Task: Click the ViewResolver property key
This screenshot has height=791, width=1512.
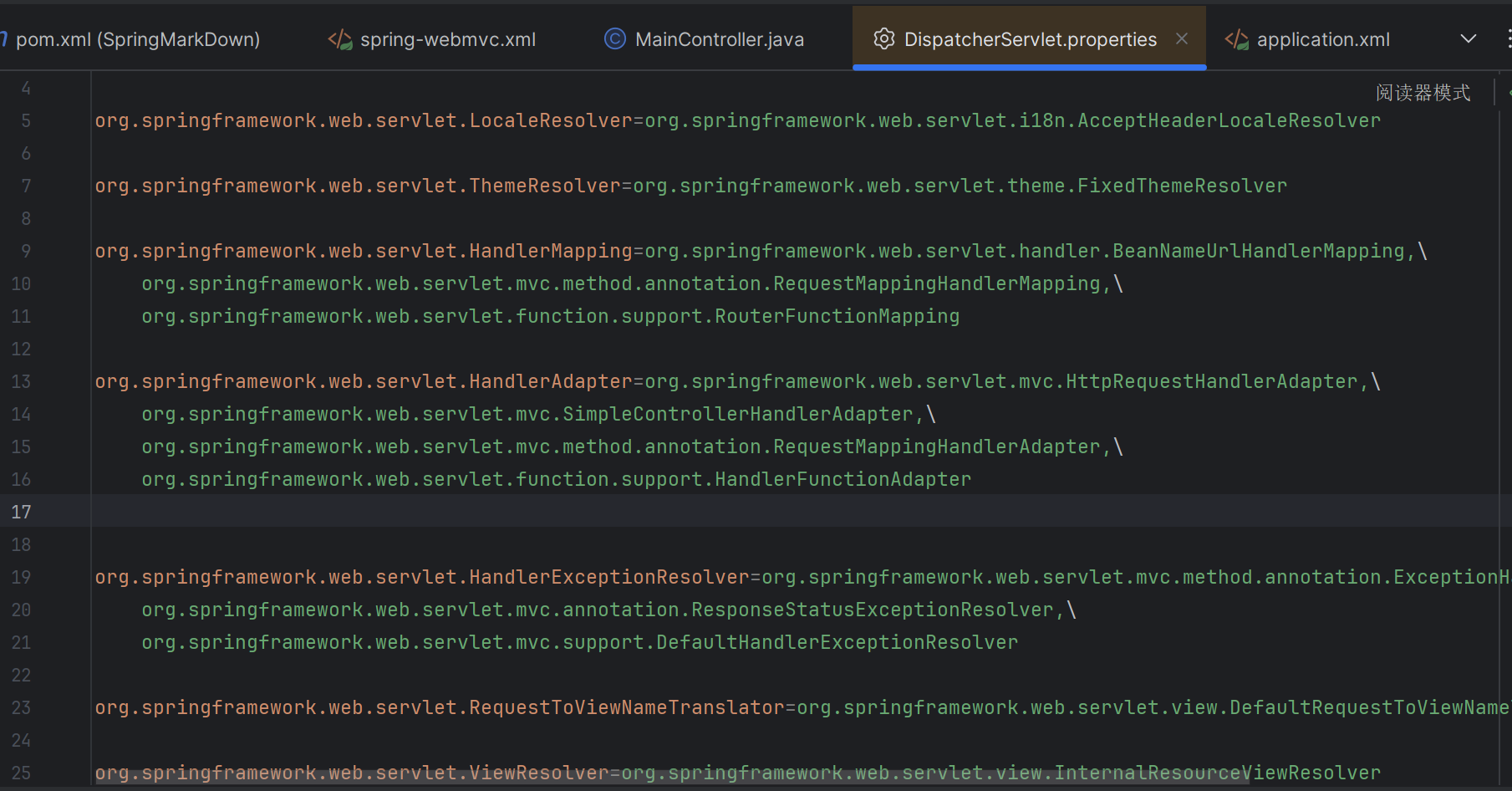Action: [x=352, y=773]
